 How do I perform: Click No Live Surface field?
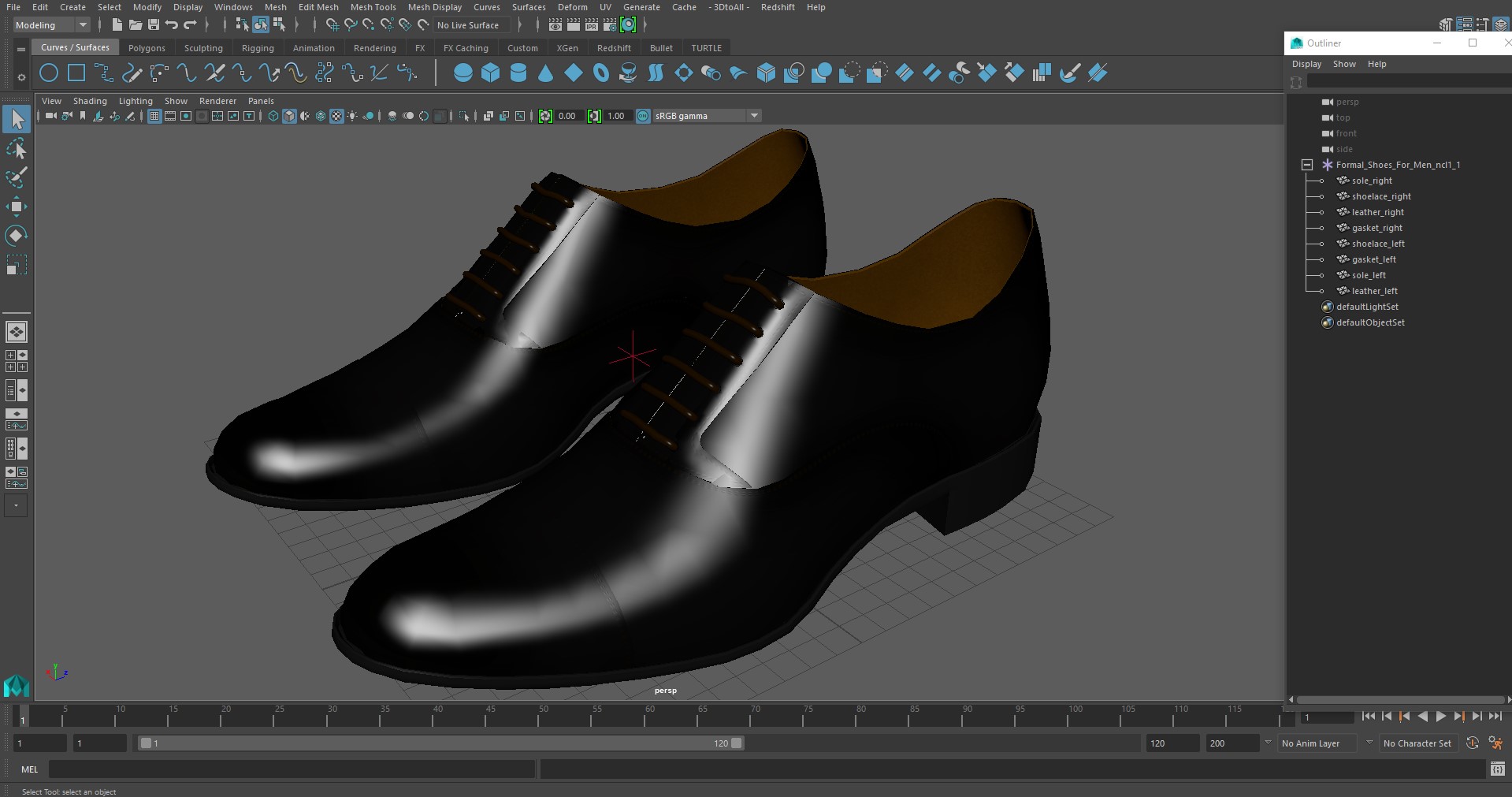tap(473, 25)
